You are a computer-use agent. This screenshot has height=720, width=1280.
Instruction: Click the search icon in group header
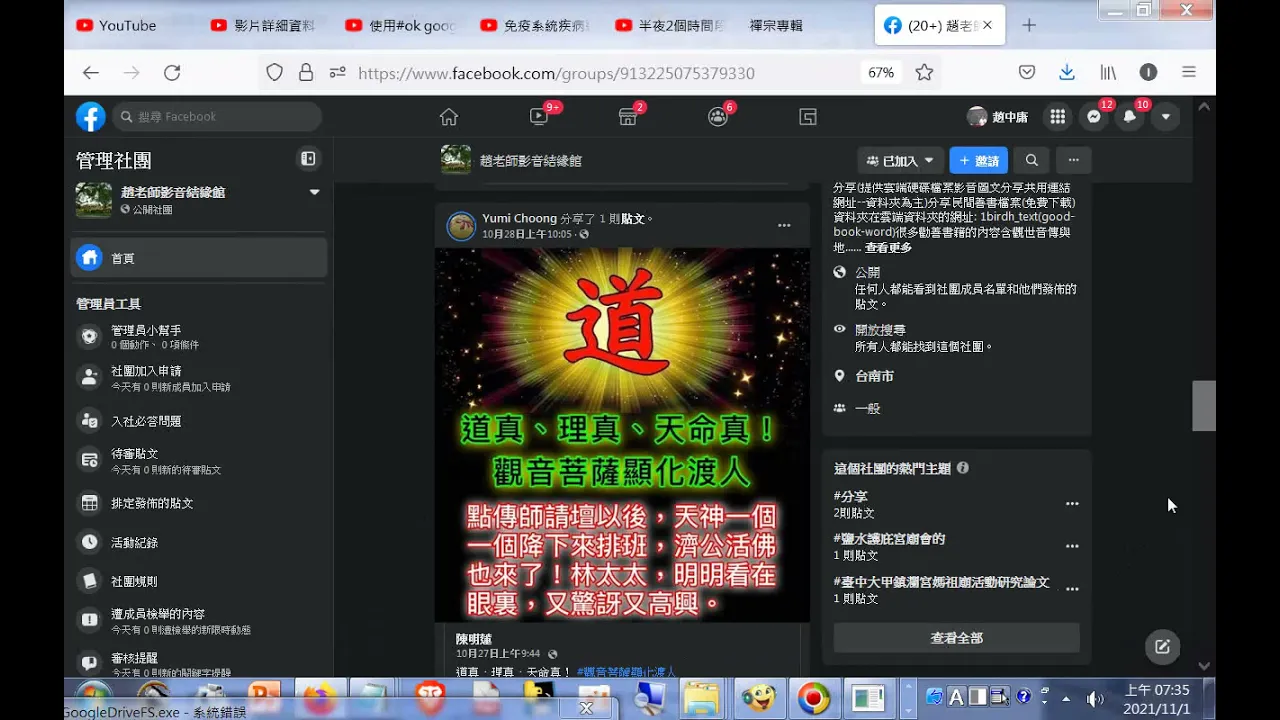point(1032,160)
